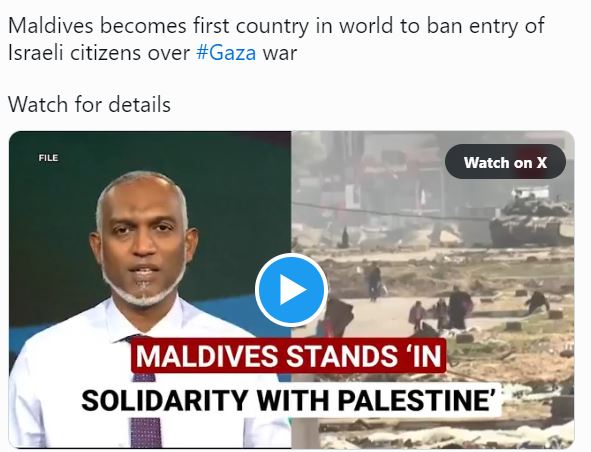Click the word Maldives starting the tweet

51,26
